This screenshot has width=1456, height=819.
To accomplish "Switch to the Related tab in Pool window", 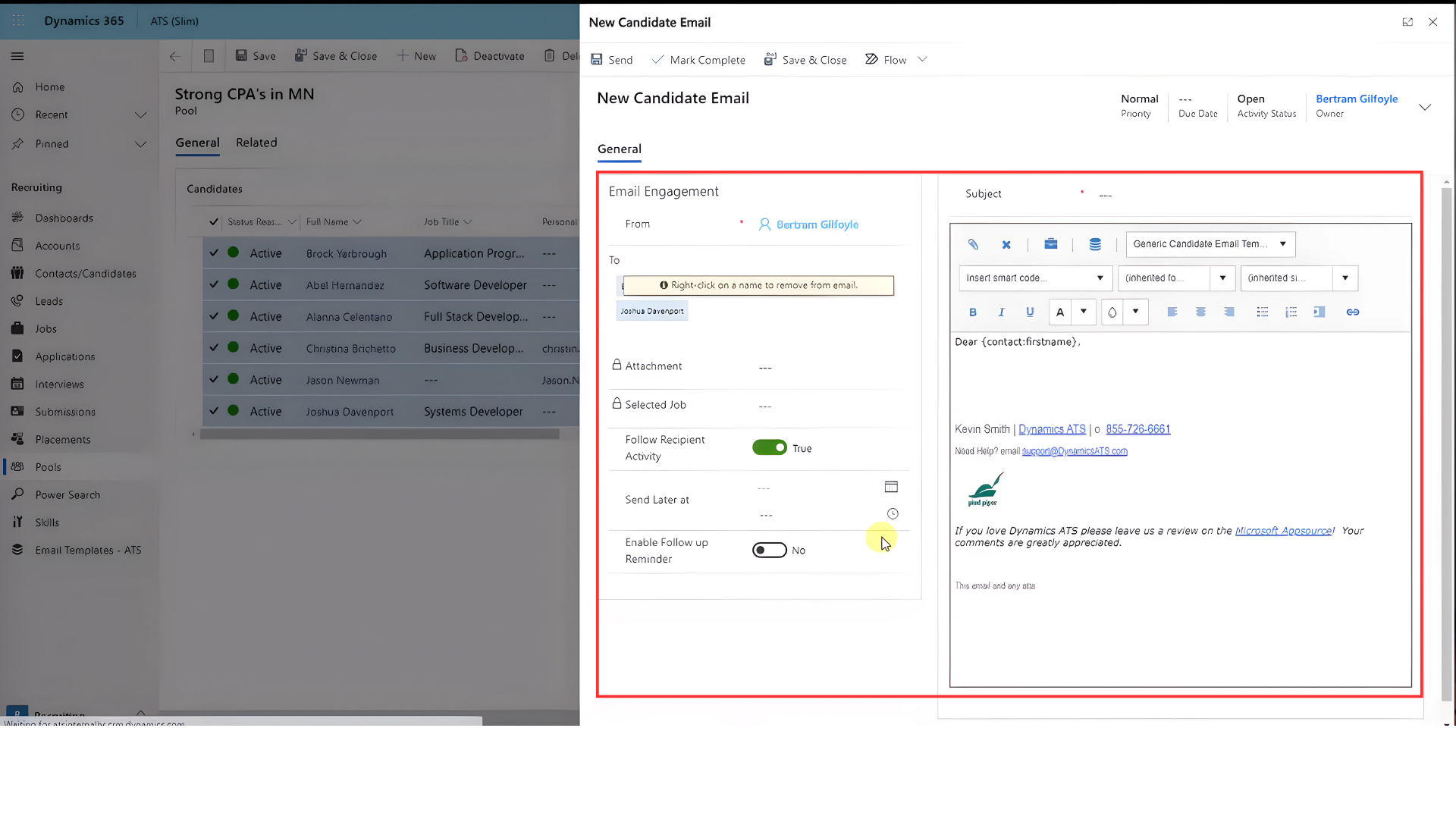I will point(256,143).
